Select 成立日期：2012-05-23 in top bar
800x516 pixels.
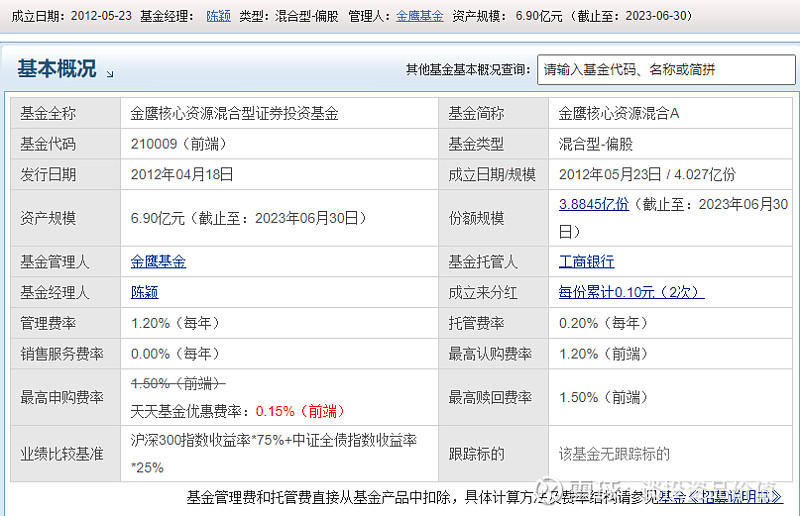tap(71, 16)
